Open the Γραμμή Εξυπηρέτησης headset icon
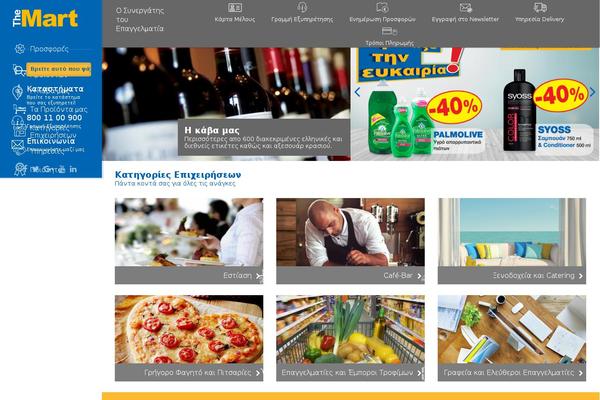Screen dimensions: 600x400 (302, 7)
